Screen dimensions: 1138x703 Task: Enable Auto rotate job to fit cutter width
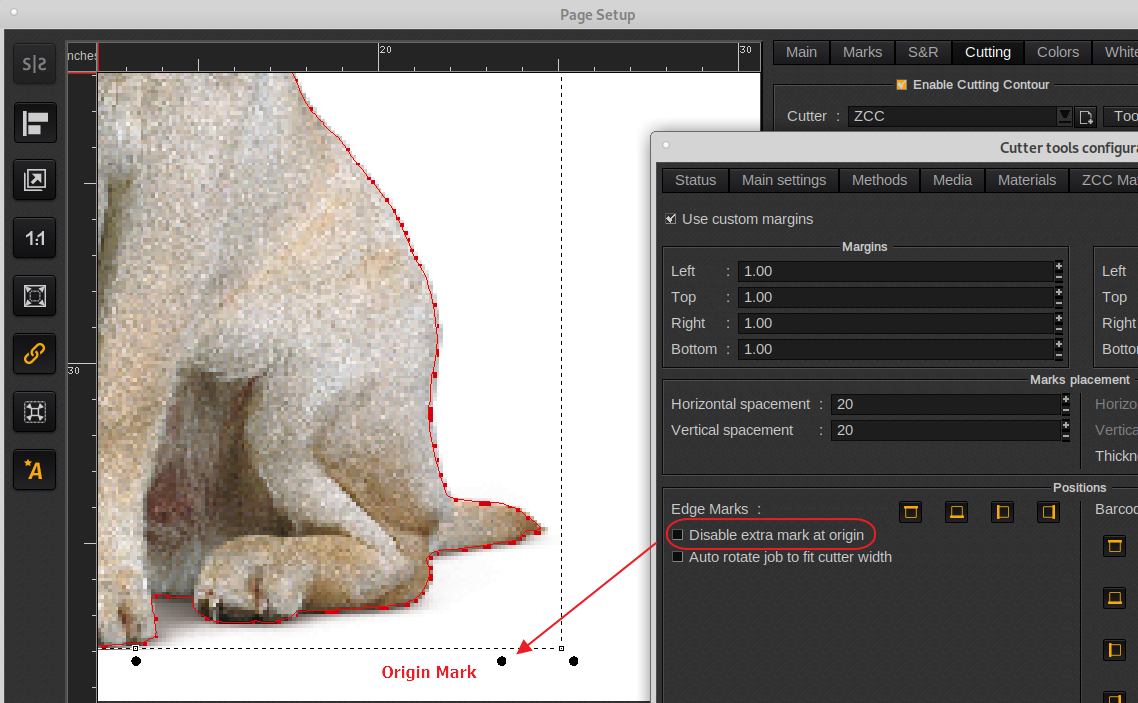(677, 557)
